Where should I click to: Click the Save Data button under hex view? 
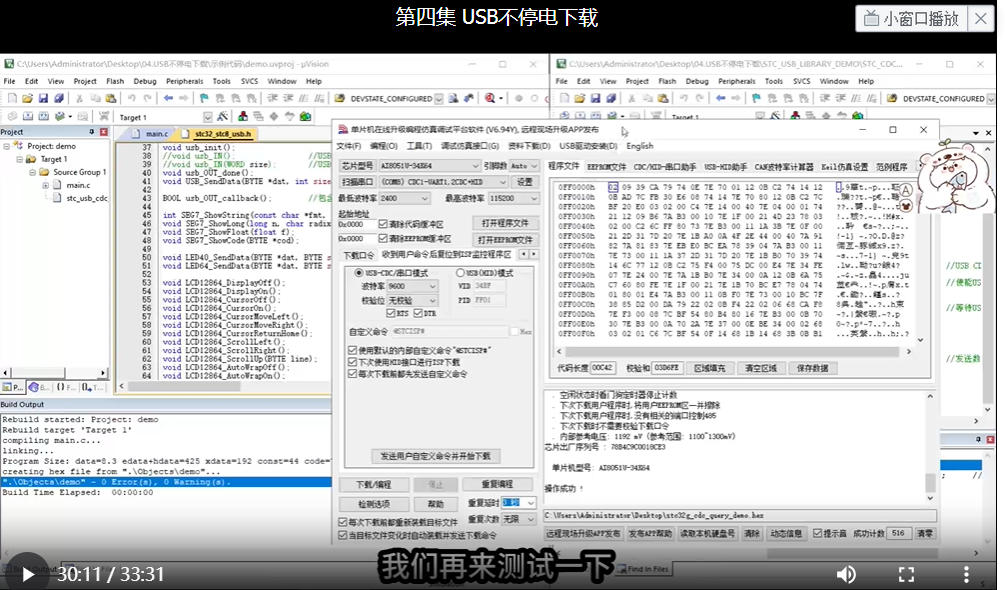point(812,368)
